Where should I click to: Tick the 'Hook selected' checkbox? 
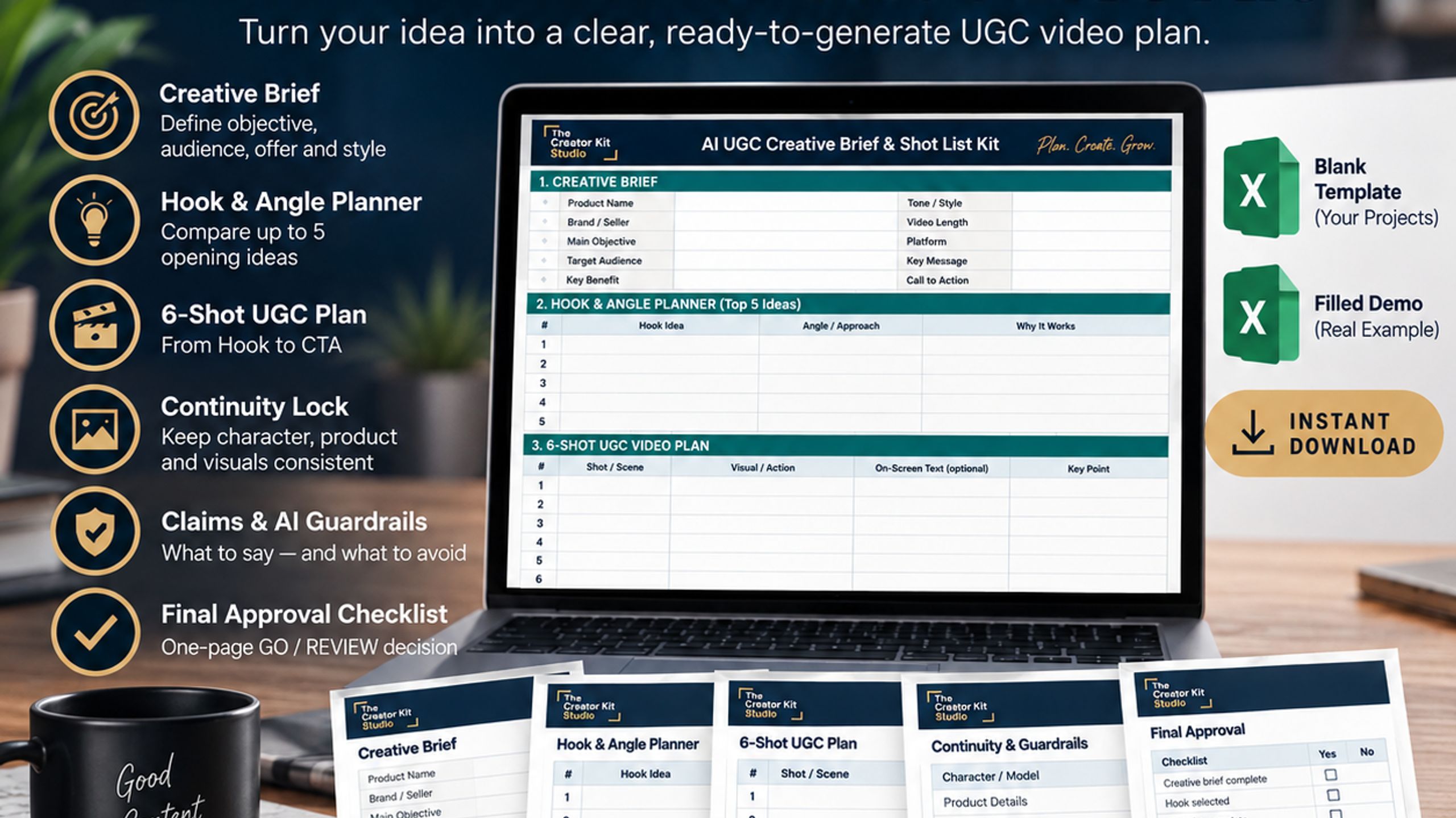(x=1333, y=795)
